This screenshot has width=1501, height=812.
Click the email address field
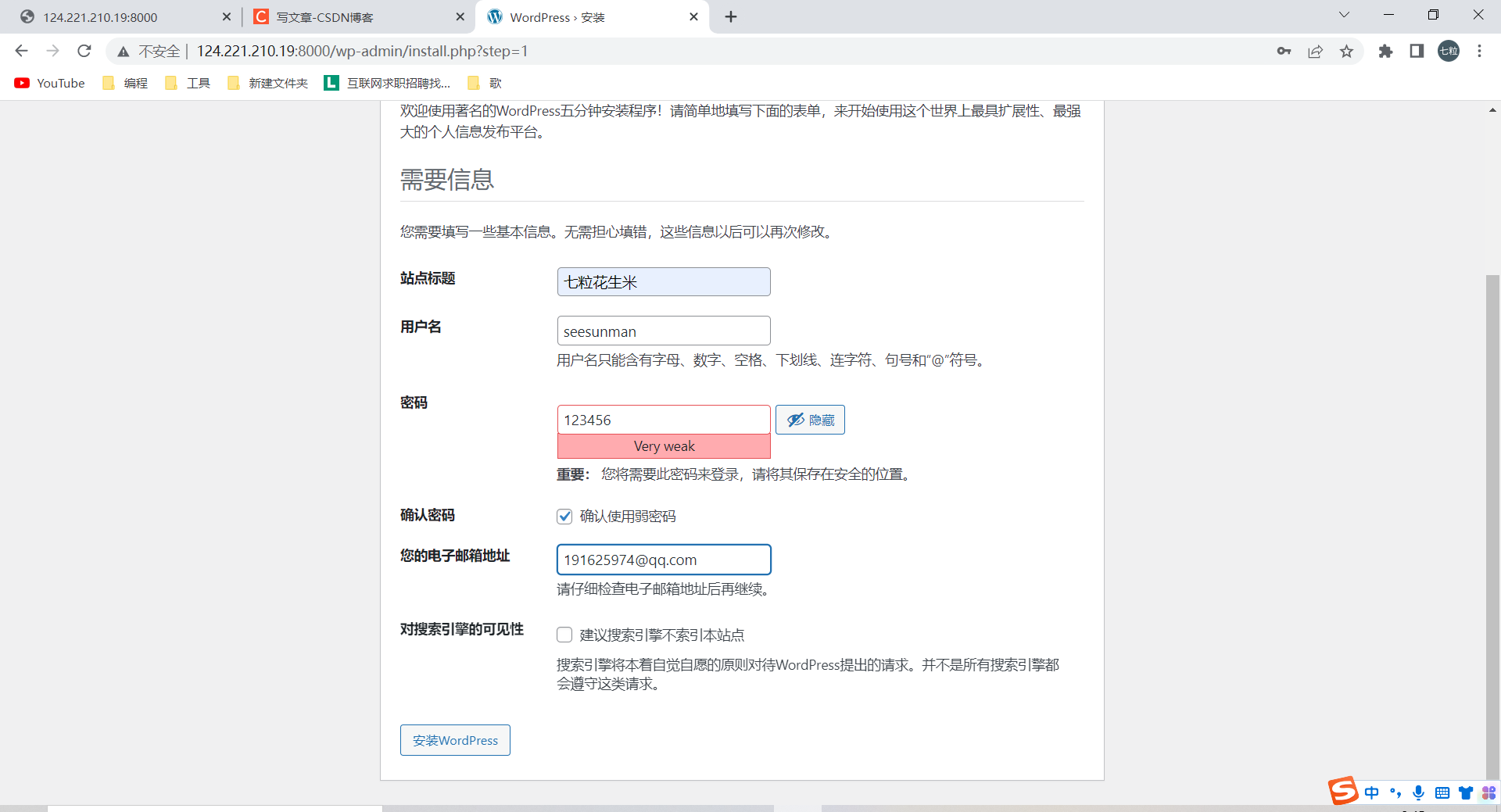pos(664,560)
